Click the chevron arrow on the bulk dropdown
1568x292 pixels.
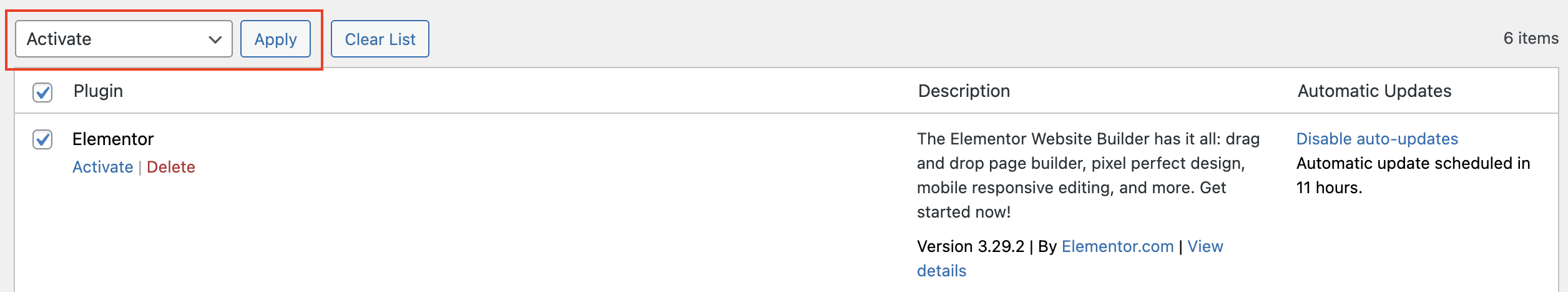[x=215, y=39]
